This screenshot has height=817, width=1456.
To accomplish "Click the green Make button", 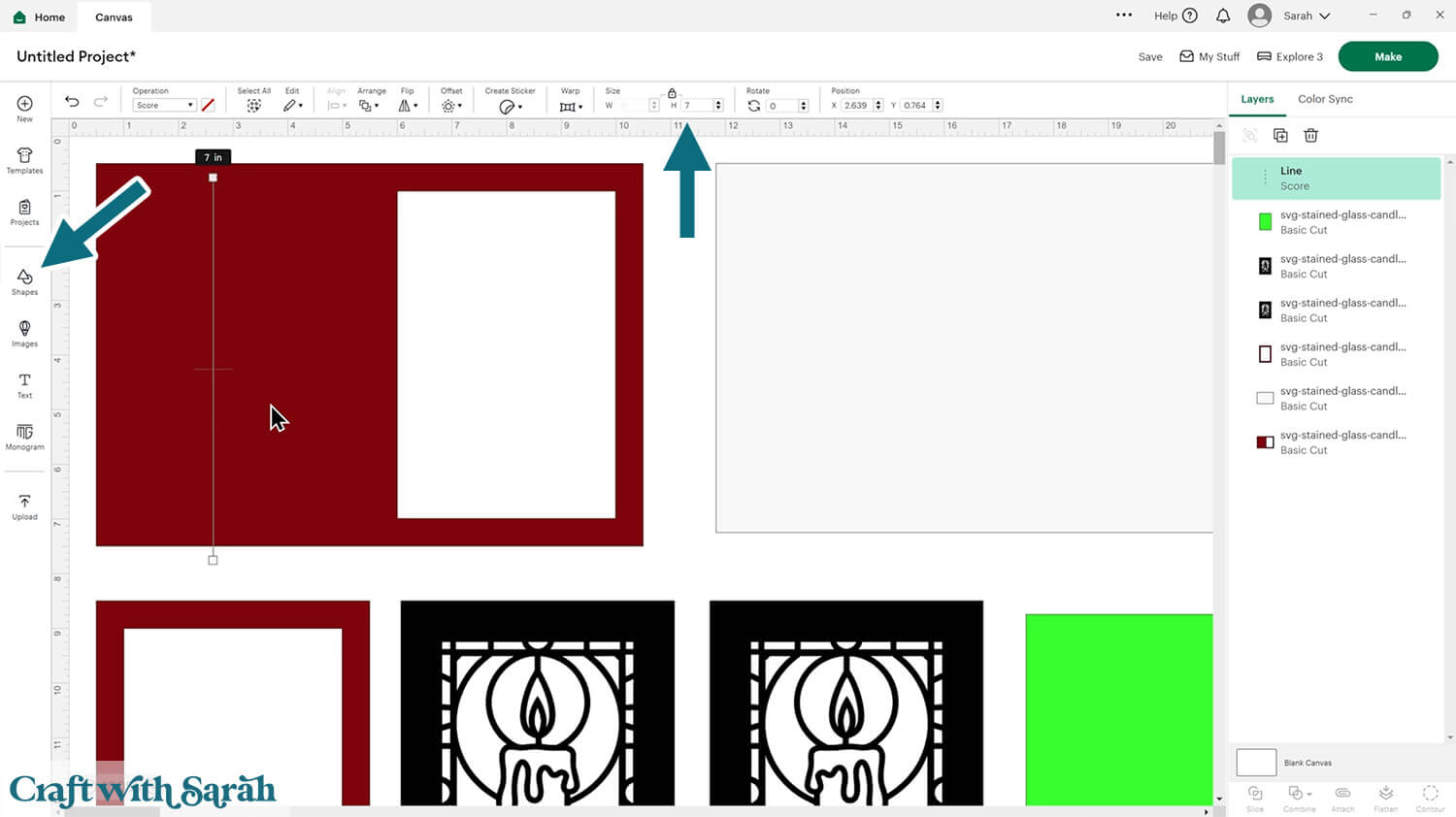I will (1388, 56).
